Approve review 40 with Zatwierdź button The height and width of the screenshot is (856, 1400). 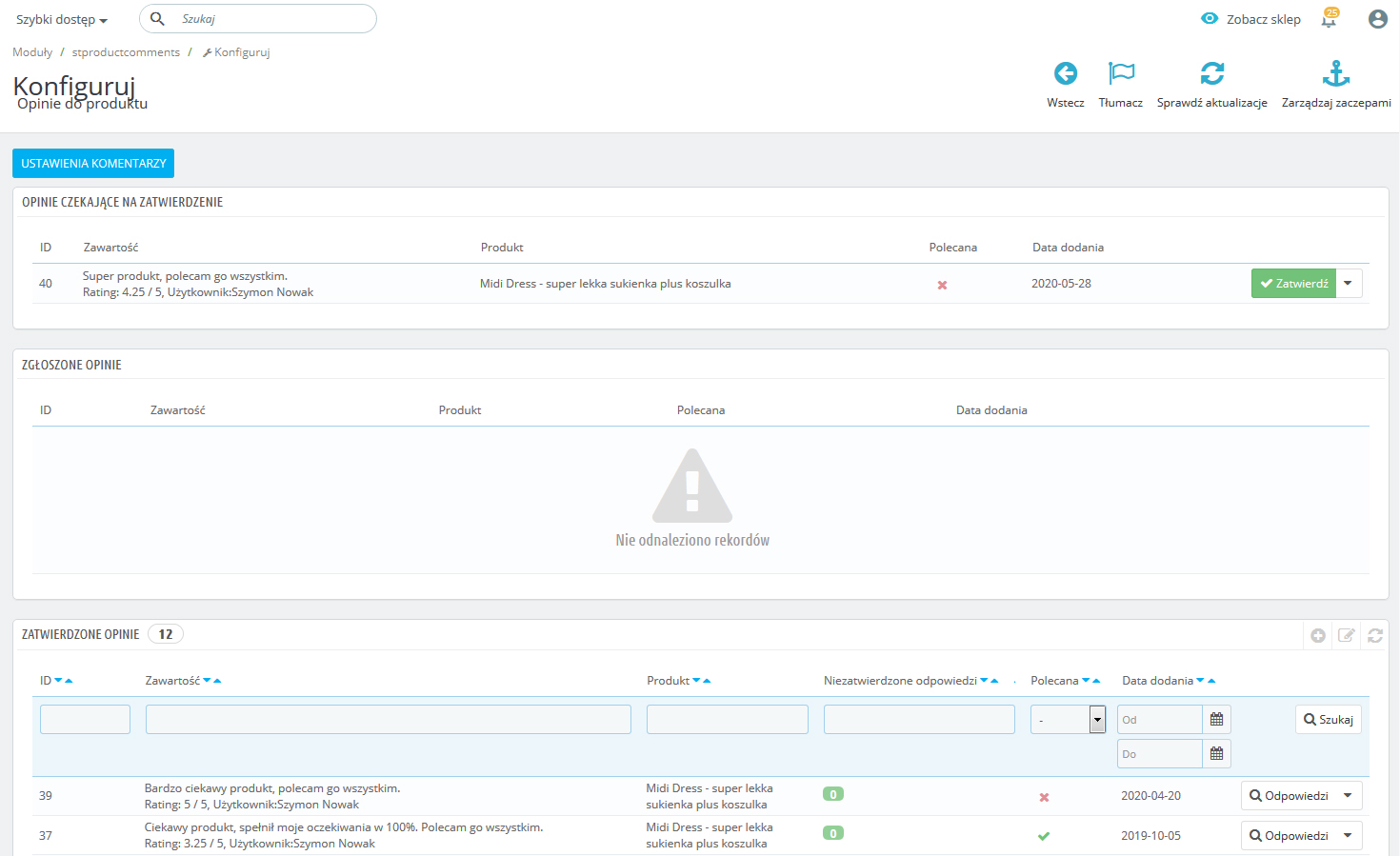pos(1293,284)
